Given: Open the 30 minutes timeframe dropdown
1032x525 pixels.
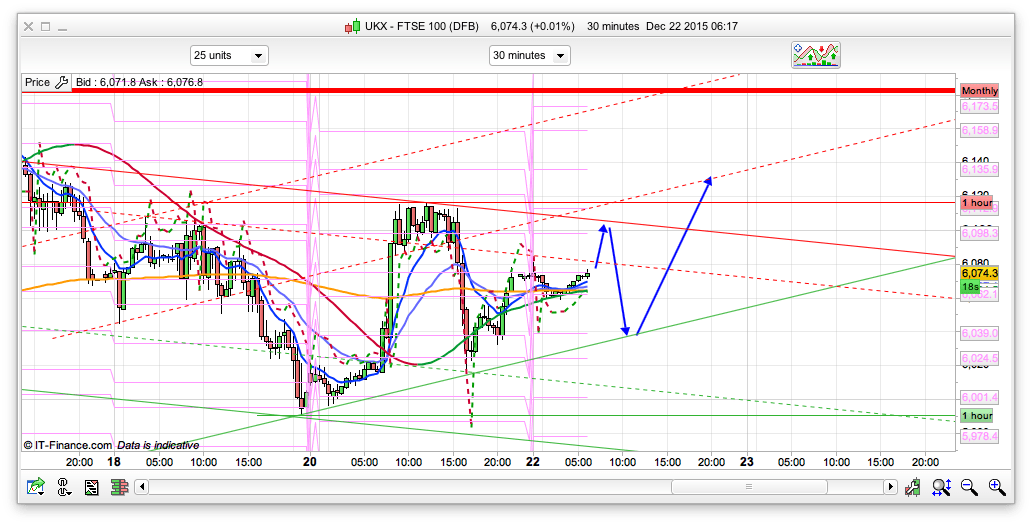Looking at the screenshot, I should 529,55.
